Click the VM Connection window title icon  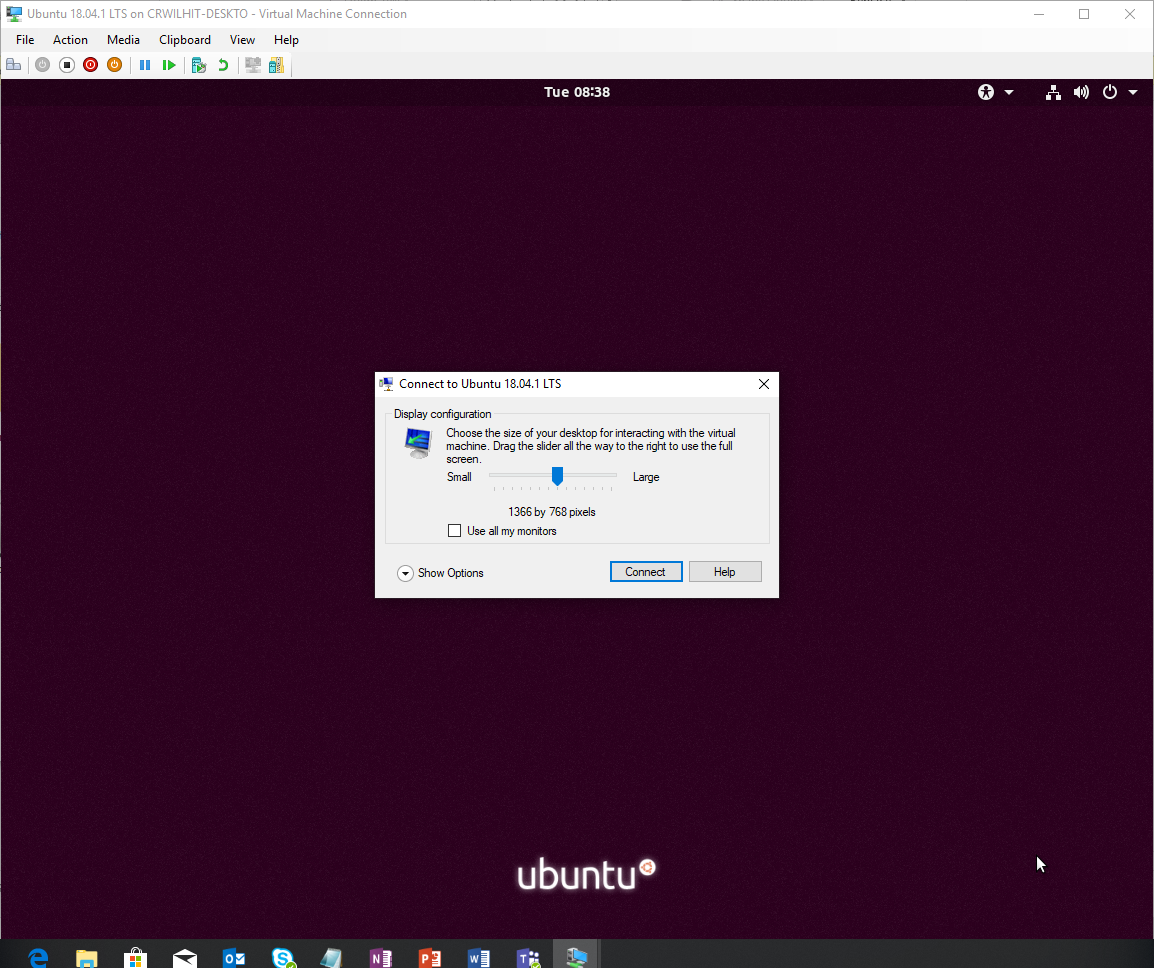14,13
